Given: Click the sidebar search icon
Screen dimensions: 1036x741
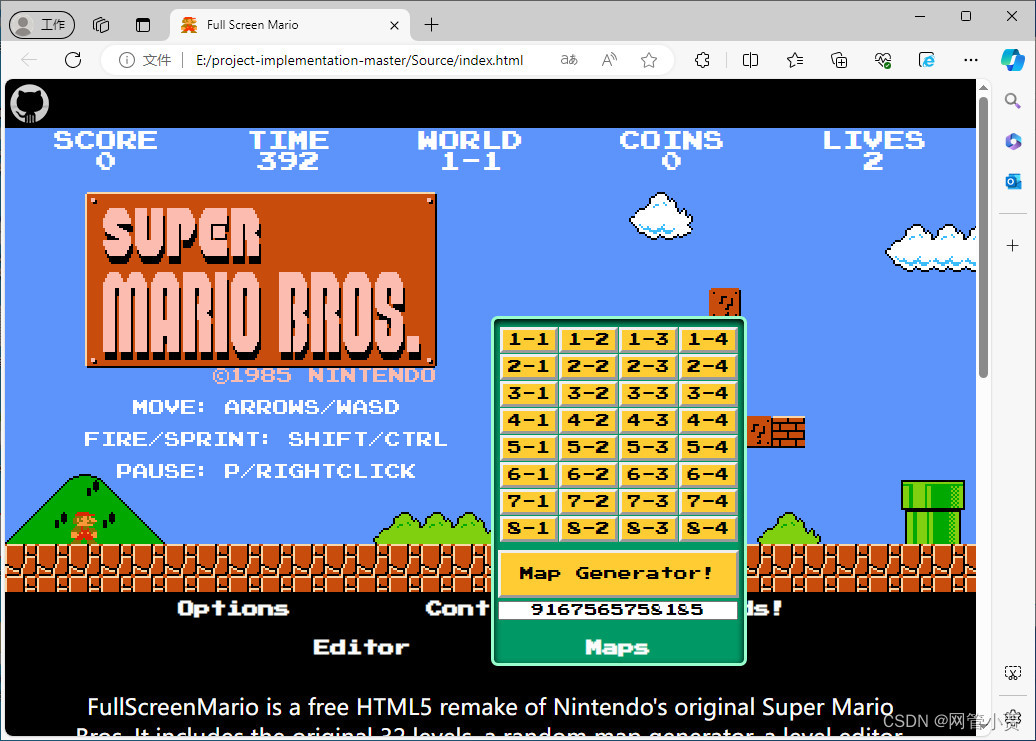Looking at the screenshot, I should point(1012,100).
